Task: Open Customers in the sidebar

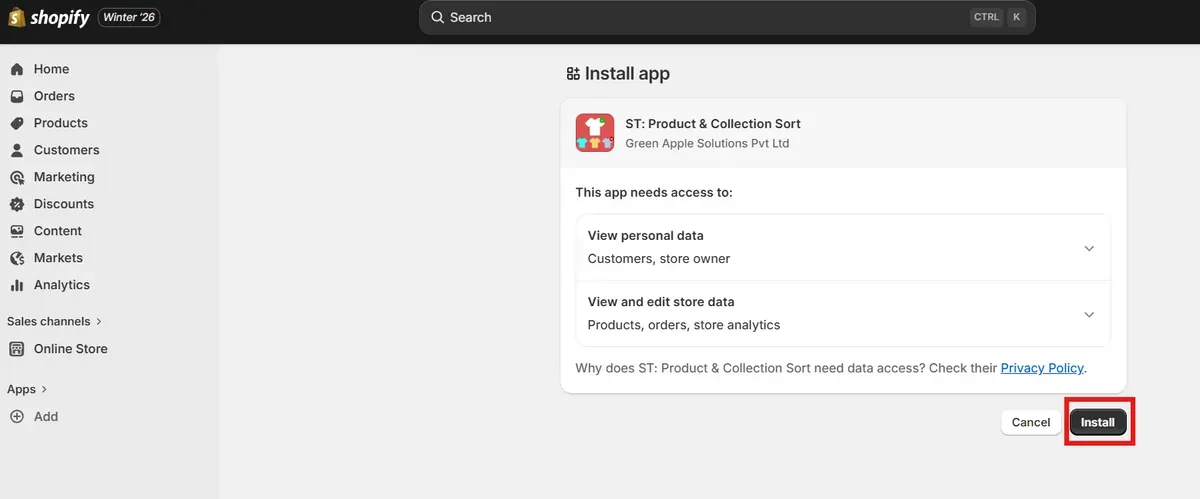Action: click(x=67, y=150)
